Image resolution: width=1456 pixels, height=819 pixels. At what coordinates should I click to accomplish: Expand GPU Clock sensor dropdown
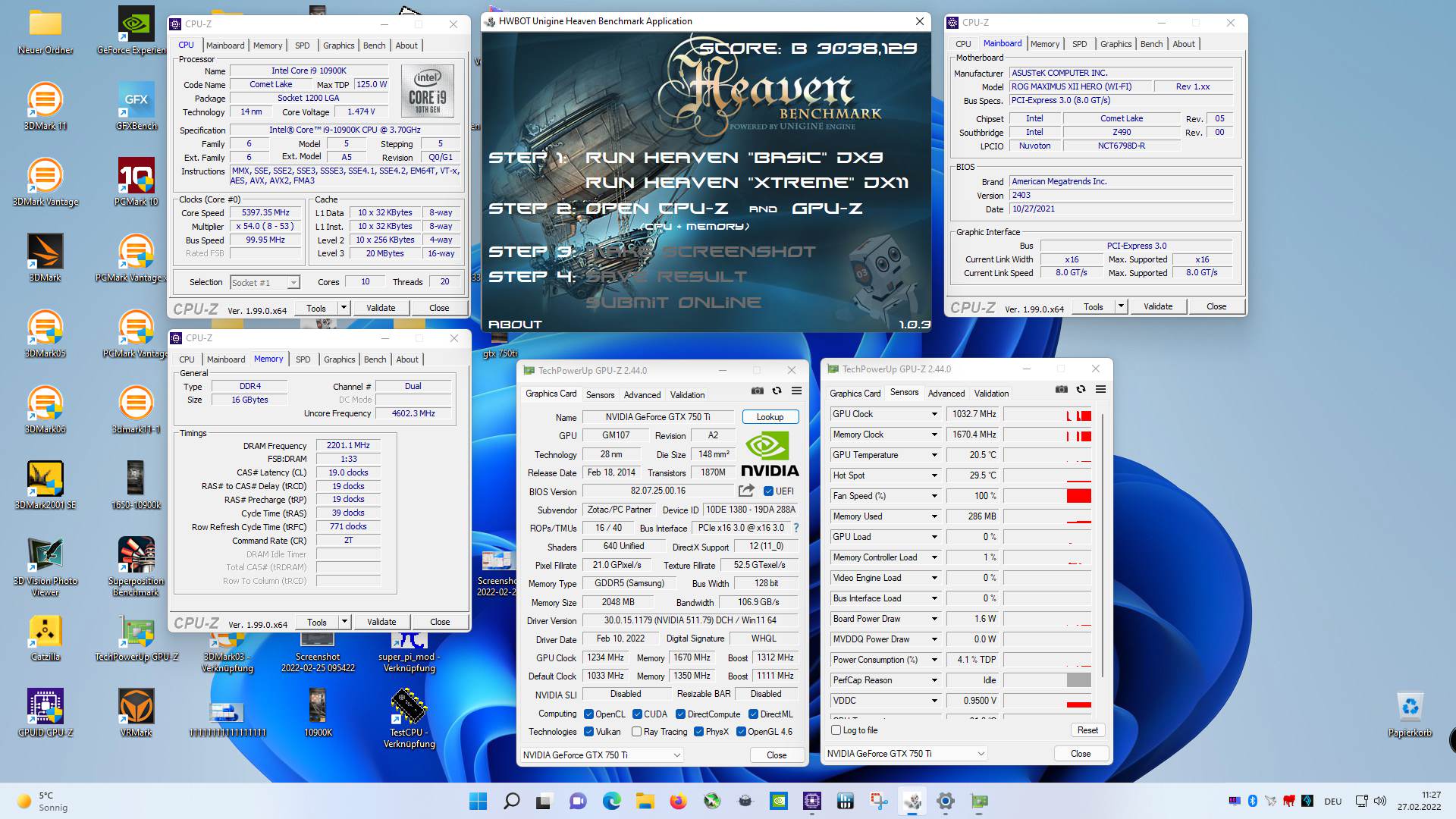(x=934, y=414)
